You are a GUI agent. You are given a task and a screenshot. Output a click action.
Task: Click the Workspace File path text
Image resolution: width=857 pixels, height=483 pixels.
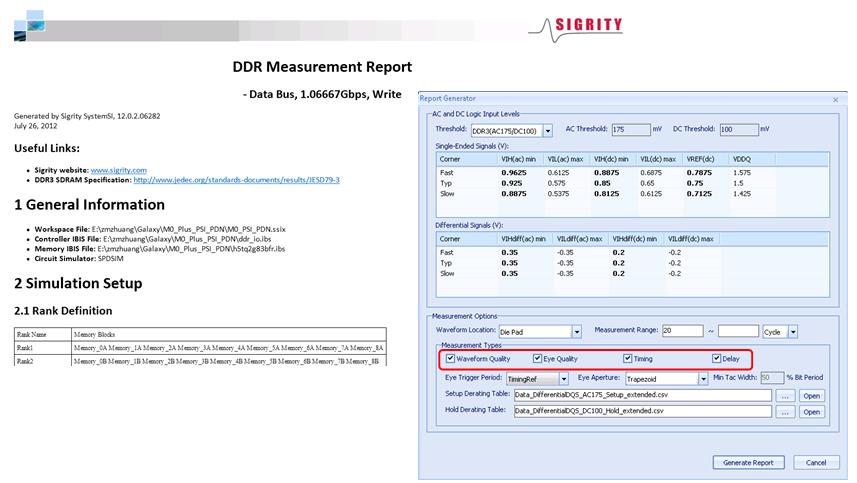coord(189,229)
